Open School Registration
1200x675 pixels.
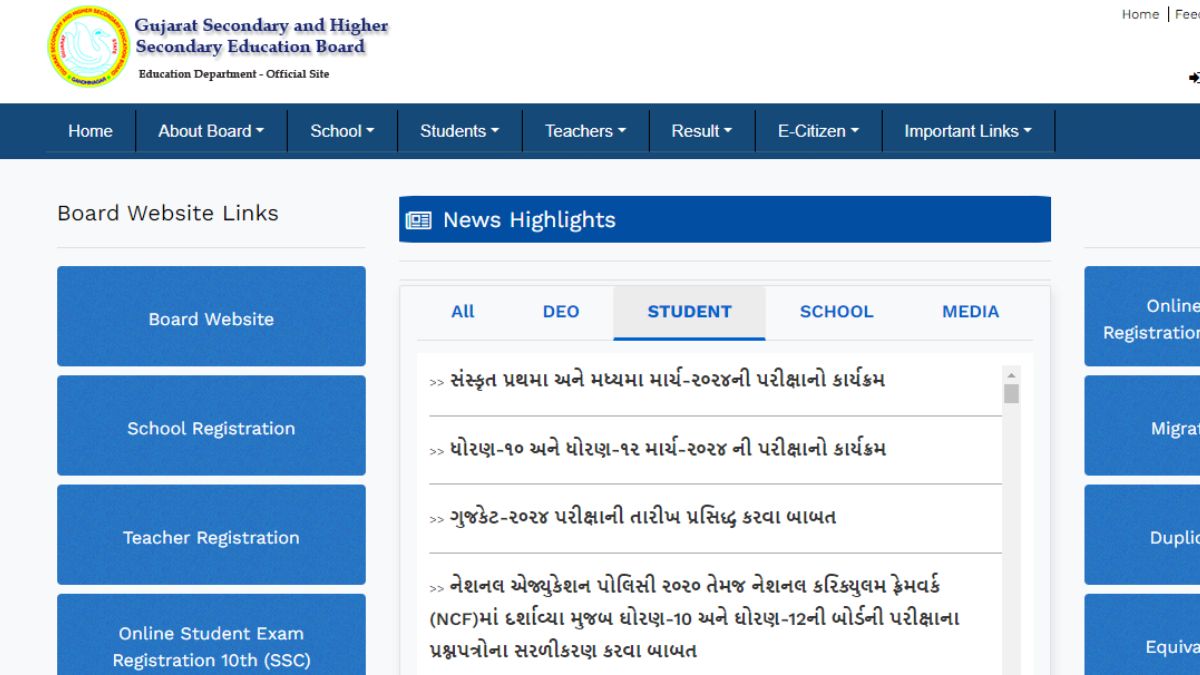(x=211, y=428)
